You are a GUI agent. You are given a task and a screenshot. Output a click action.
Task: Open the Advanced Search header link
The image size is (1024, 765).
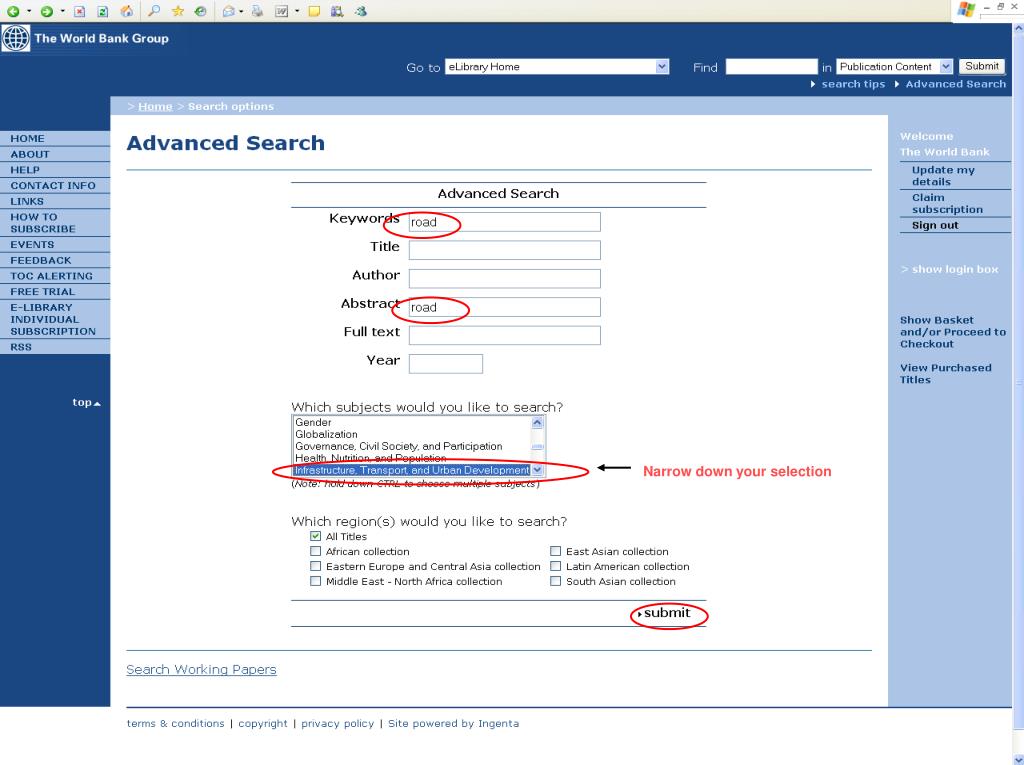(955, 84)
